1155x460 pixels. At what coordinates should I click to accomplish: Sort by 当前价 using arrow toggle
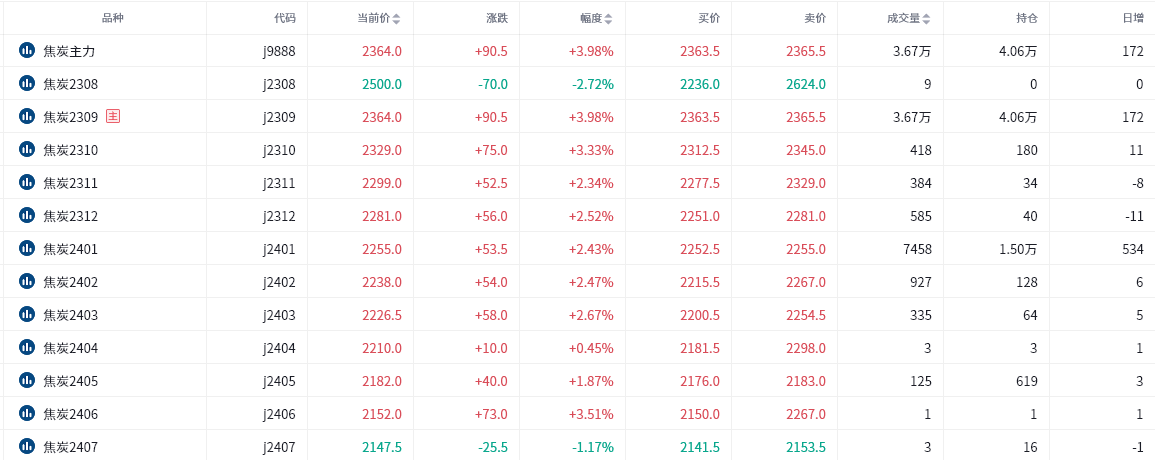[396, 19]
